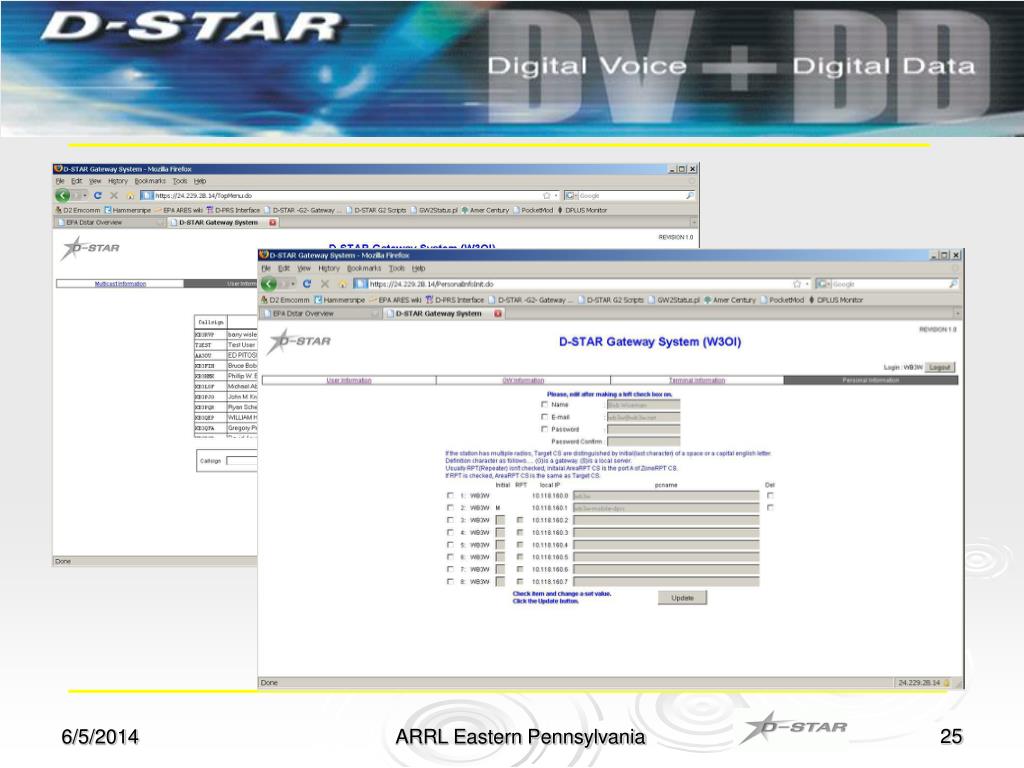Click the Home icon in rear window toolbar

pyautogui.click(x=130, y=195)
